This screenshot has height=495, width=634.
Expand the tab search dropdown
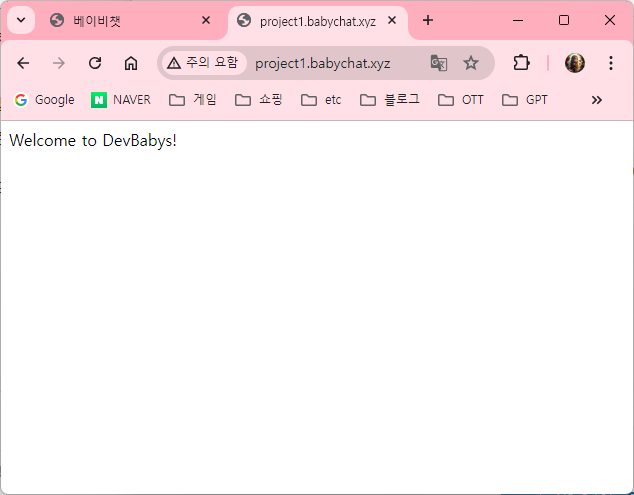coord(21,20)
